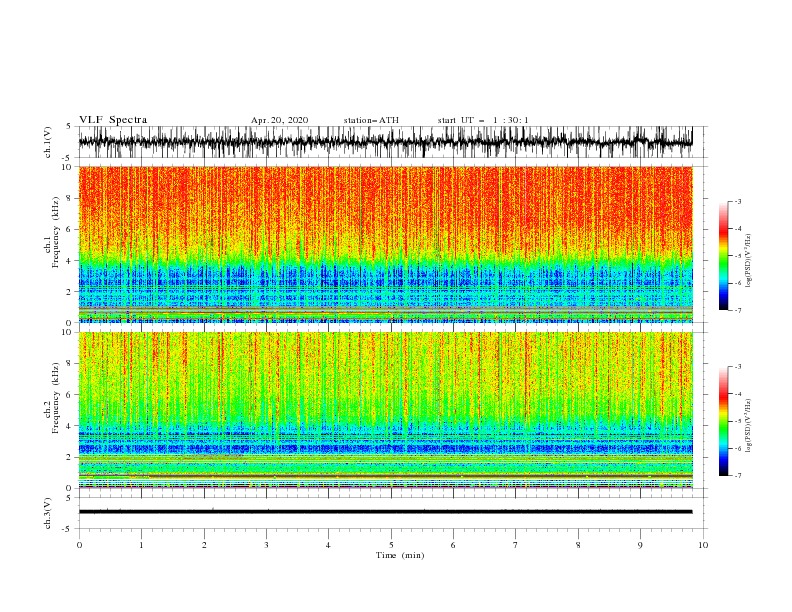
Task: Click the "9" tick on time axis
Action: pos(640,545)
